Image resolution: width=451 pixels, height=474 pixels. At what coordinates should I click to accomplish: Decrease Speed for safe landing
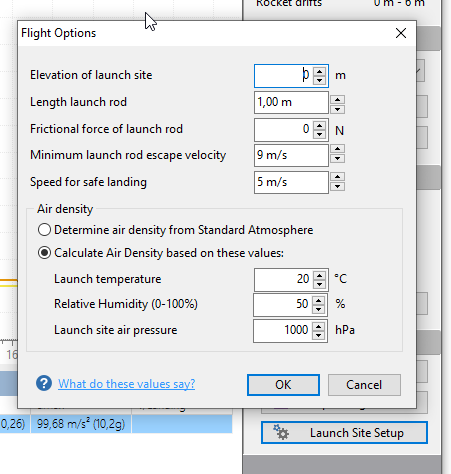click(x=338, y=186)
